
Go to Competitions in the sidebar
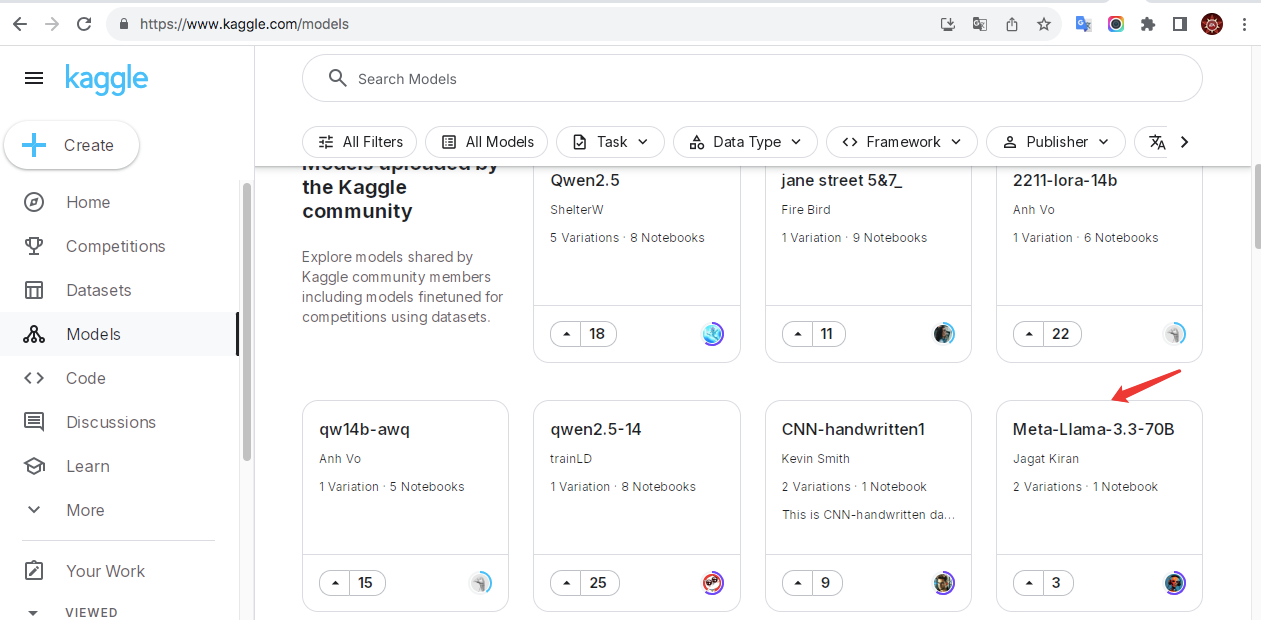coord(120,246)
